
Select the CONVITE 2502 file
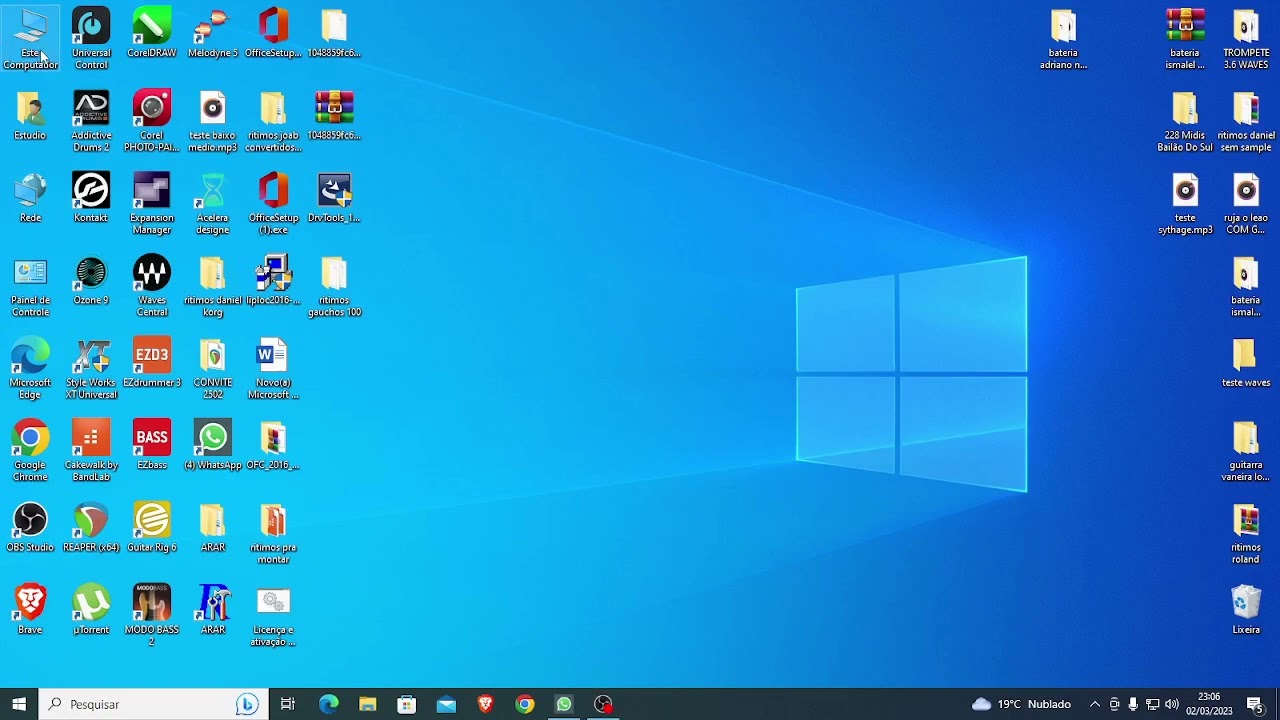[213, 369]
